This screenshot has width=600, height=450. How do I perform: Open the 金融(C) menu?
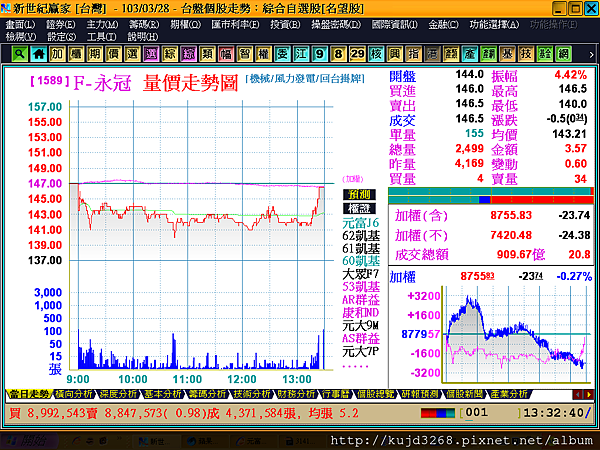[x=443, y=25]
